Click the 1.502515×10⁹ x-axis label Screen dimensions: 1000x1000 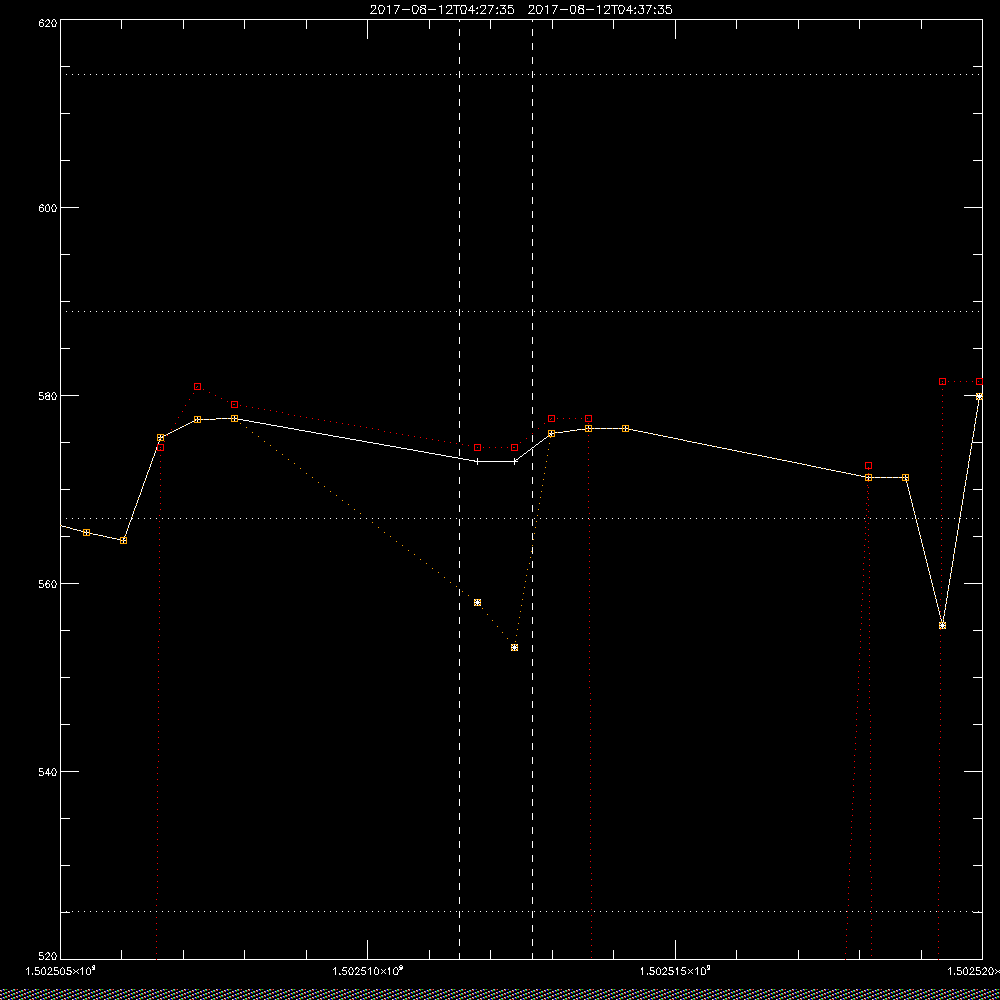675,971
